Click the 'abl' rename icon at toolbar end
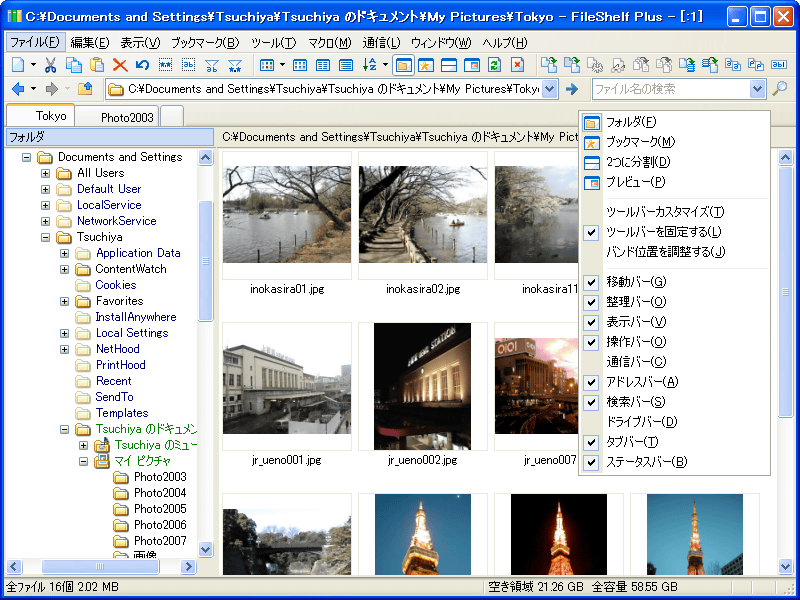The height and width of the screenshot is (600, 800). 778,65
